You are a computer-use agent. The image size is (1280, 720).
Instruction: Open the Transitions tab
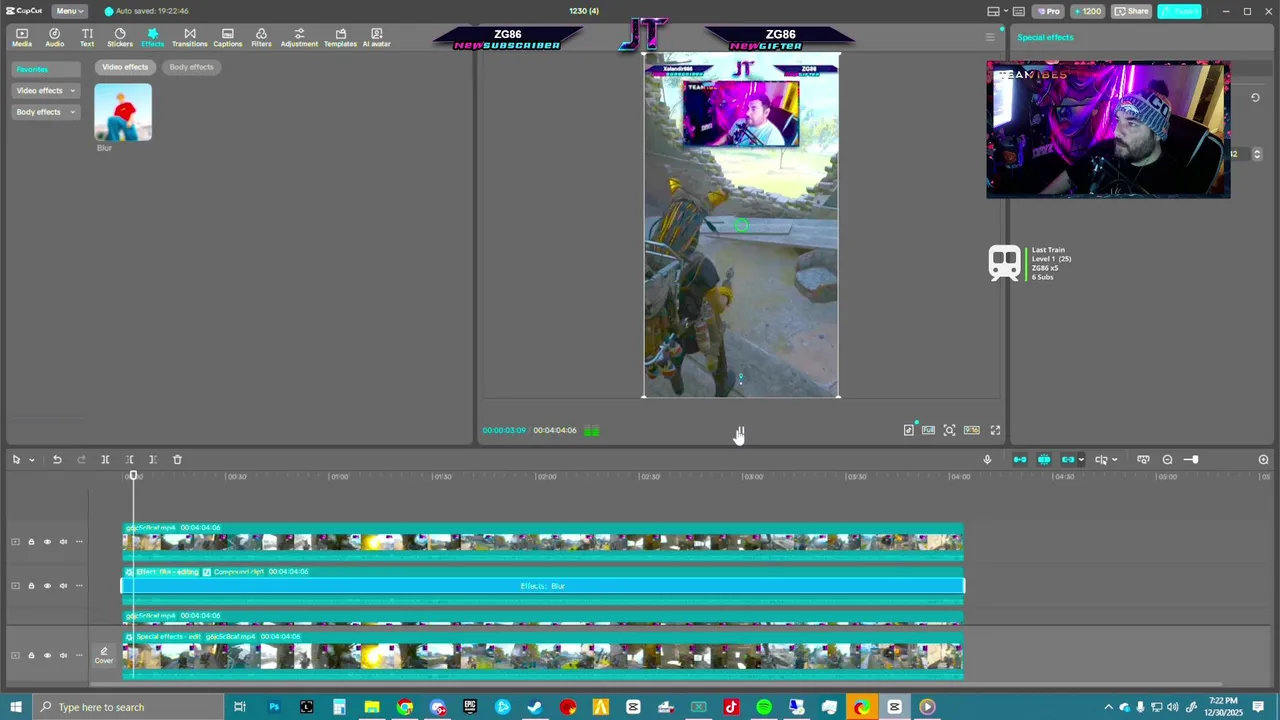tap(189, 37)
